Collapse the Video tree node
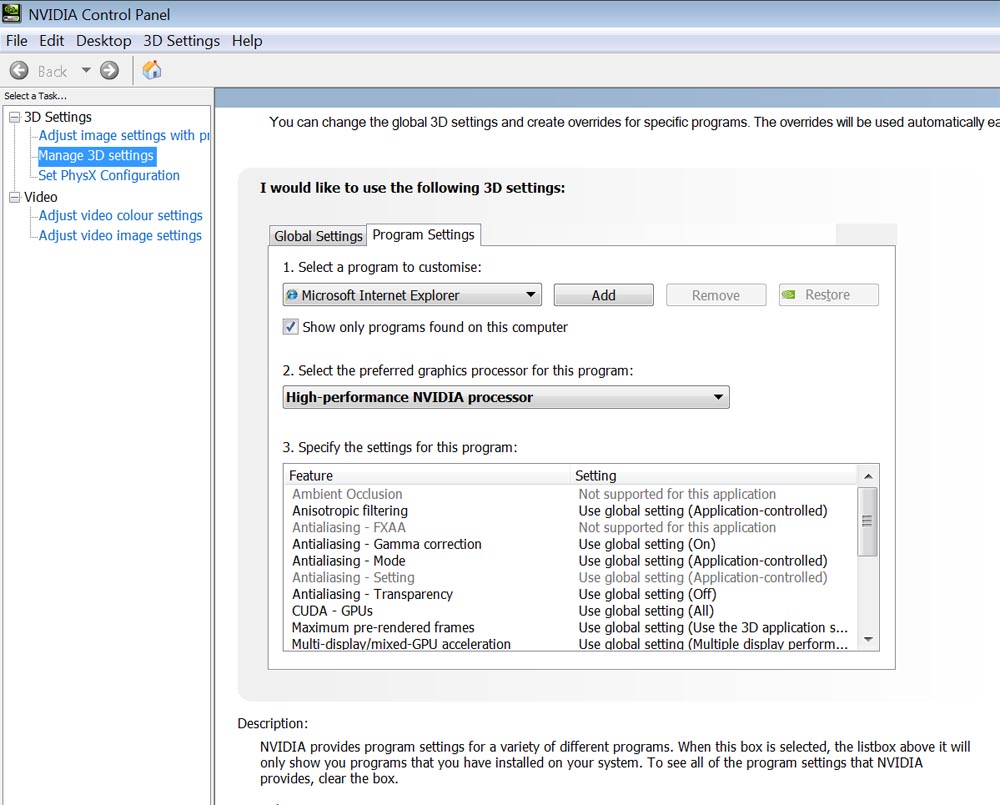The height and width of the screenshot is (805, 1000). [15, 197]
